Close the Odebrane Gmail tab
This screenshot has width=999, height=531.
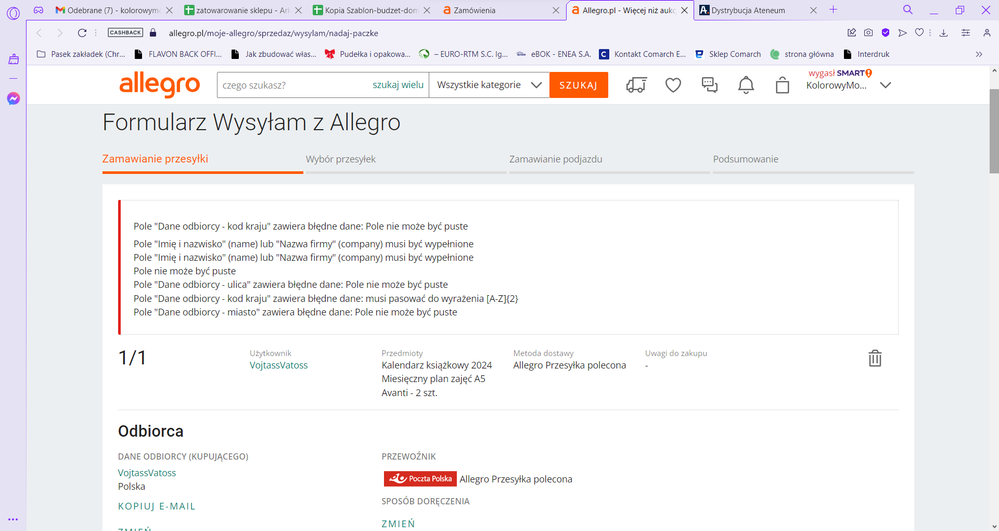click(169, 10)
